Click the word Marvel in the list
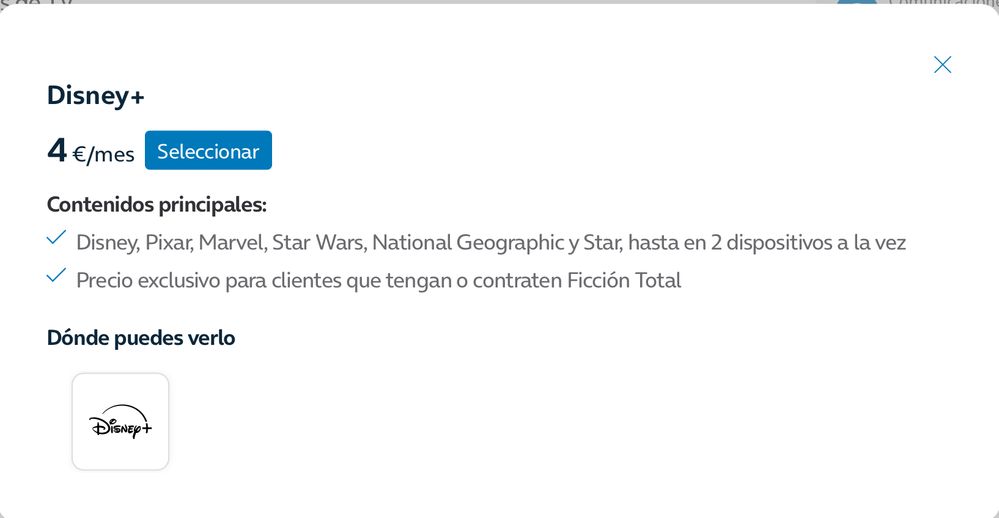 pyautogui.click(x=232, y=242)
